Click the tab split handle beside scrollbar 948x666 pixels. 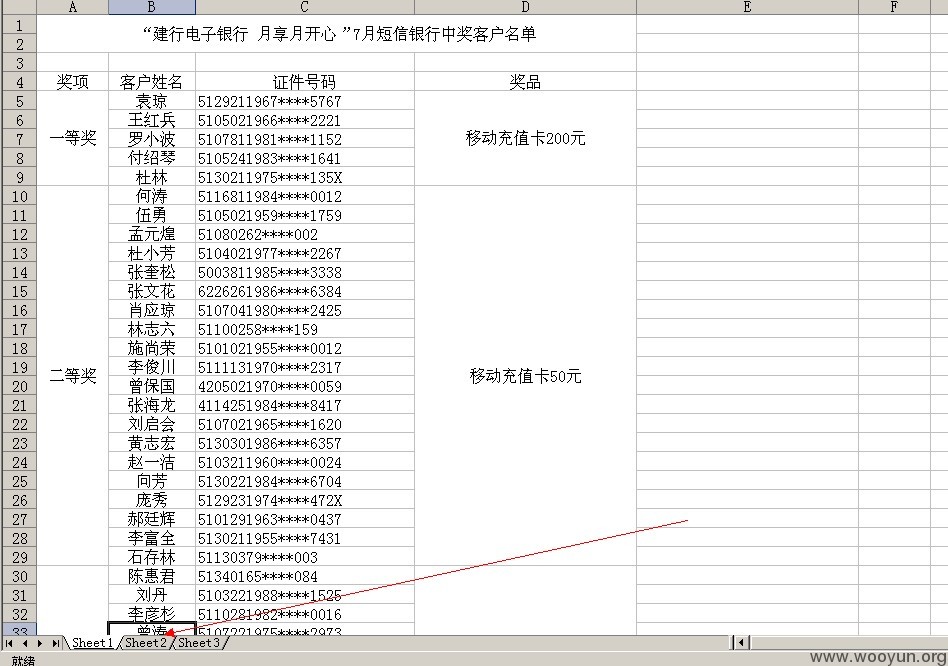click(733, 642)
